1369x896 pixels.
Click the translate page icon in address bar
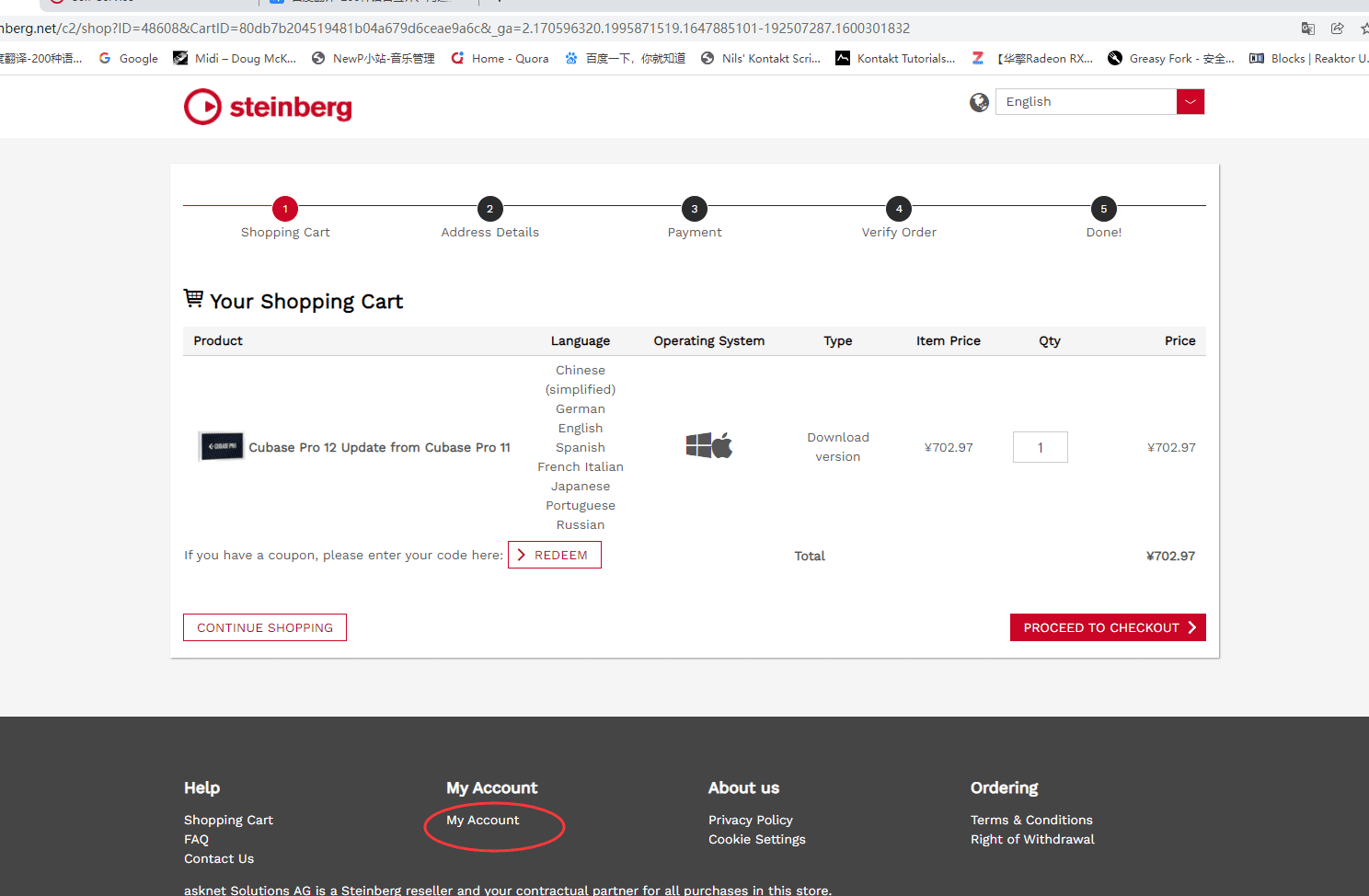coord(1308,29)
